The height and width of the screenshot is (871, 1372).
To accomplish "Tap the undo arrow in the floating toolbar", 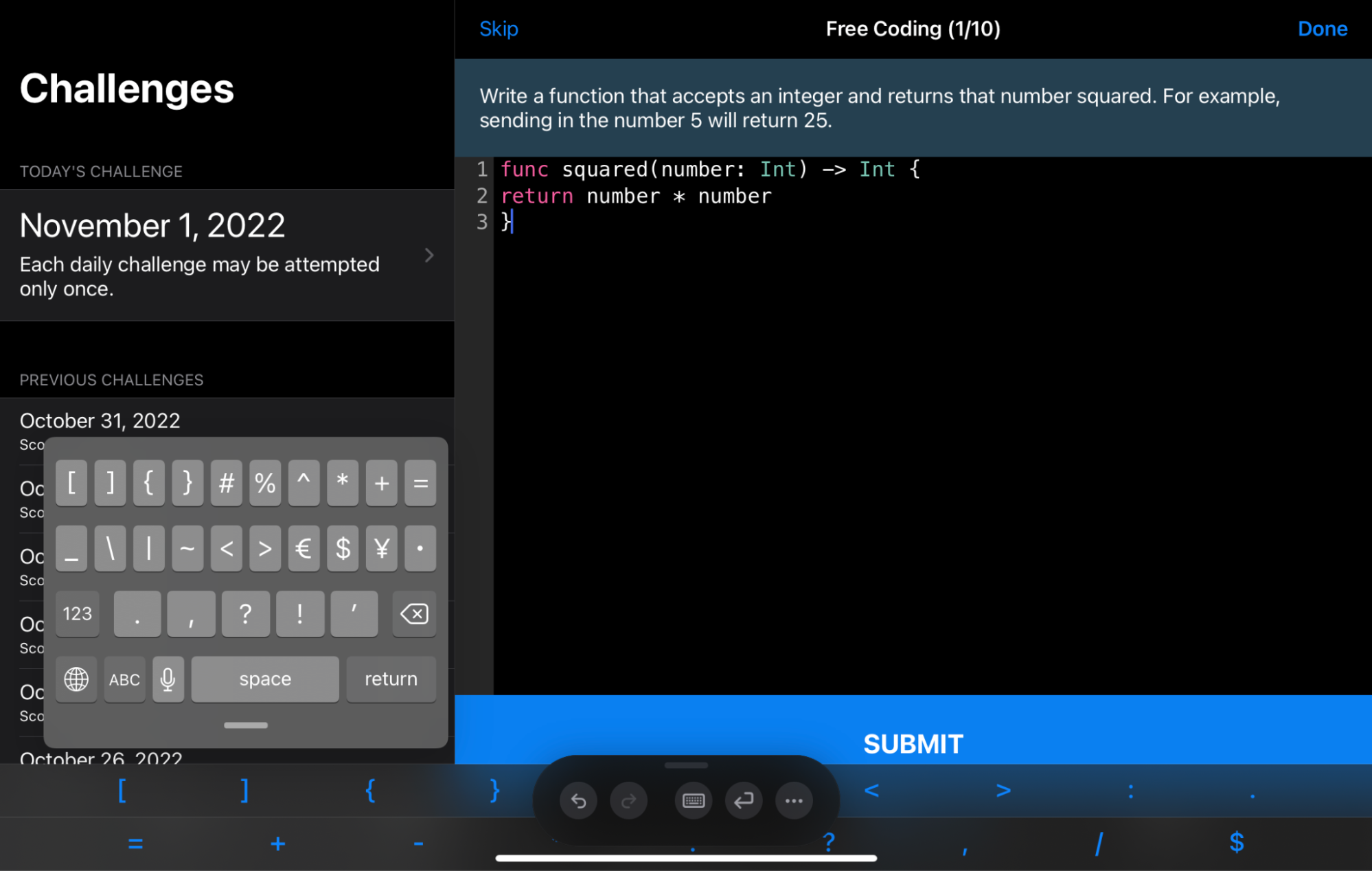I will [x=578, y=800].
